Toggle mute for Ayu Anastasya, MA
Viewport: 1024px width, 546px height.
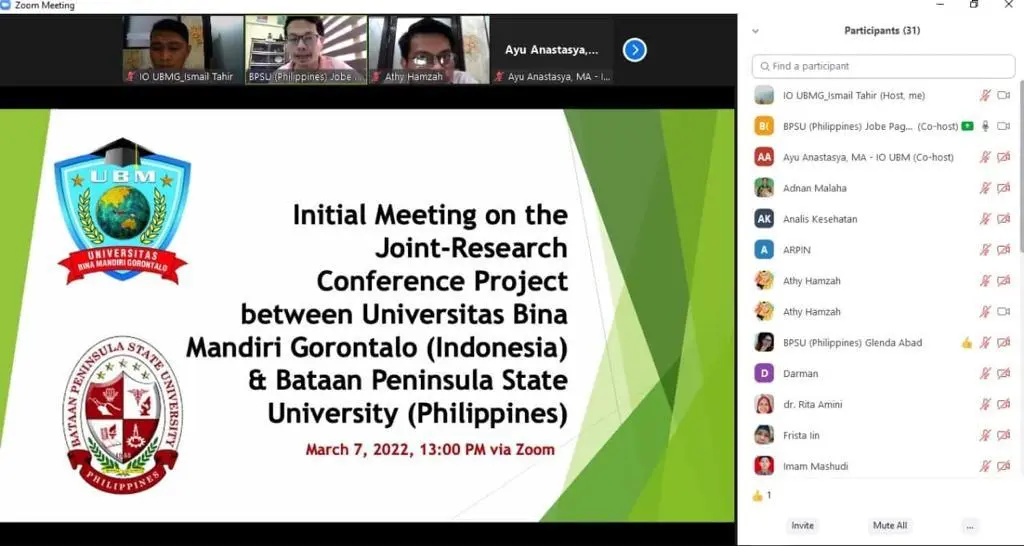click(985, 157)
